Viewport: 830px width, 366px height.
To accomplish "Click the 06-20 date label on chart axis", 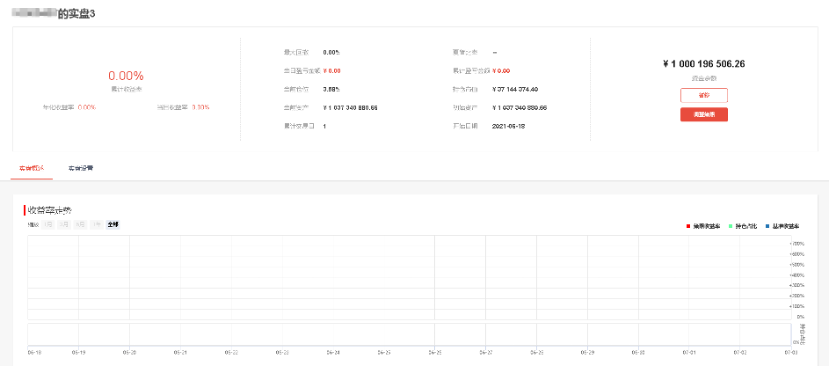I will click(129, 352).
